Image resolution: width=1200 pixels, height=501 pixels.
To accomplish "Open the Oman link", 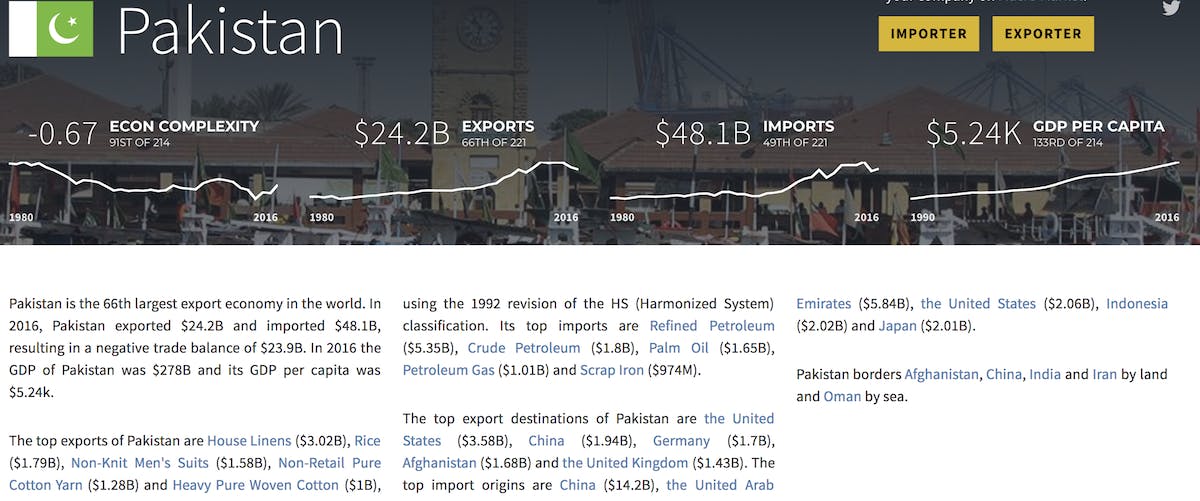I will pos(842,397).
